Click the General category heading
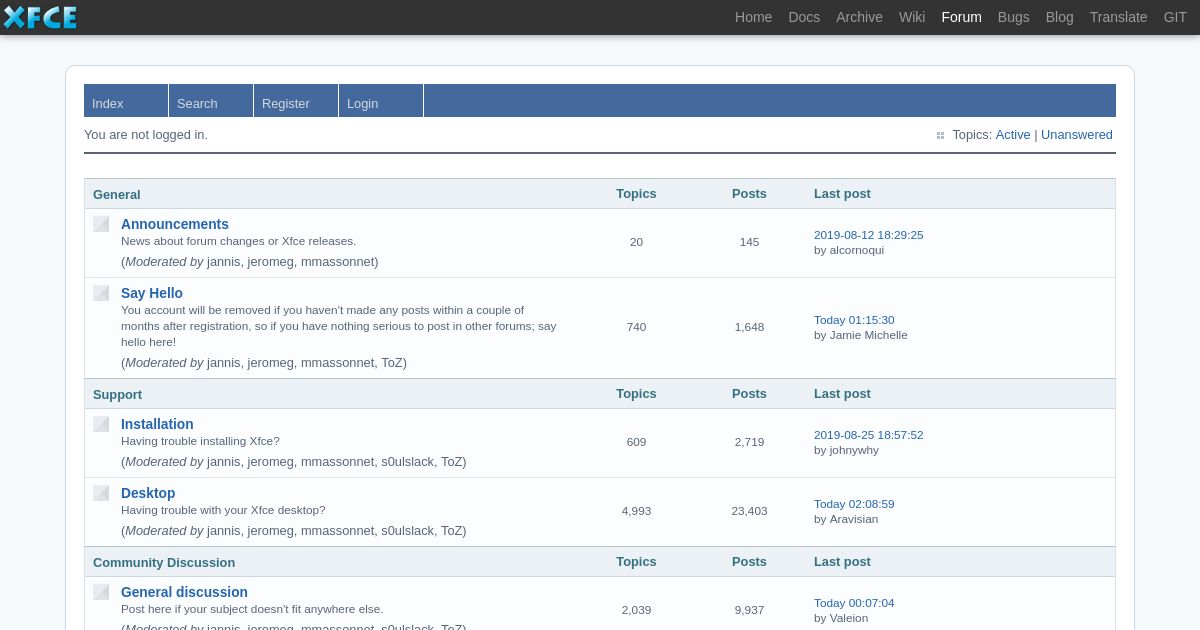This screenshot has height=630, width=1200. pyautogui.click(x=117, y=194)
